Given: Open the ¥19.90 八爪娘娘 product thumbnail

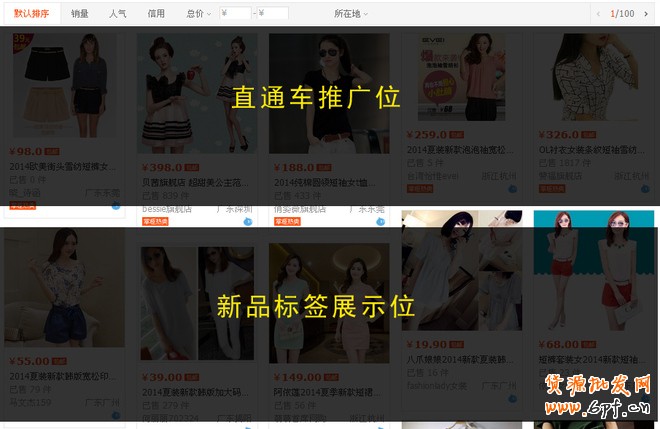Looking at the screenshot, I should [461, 270].
